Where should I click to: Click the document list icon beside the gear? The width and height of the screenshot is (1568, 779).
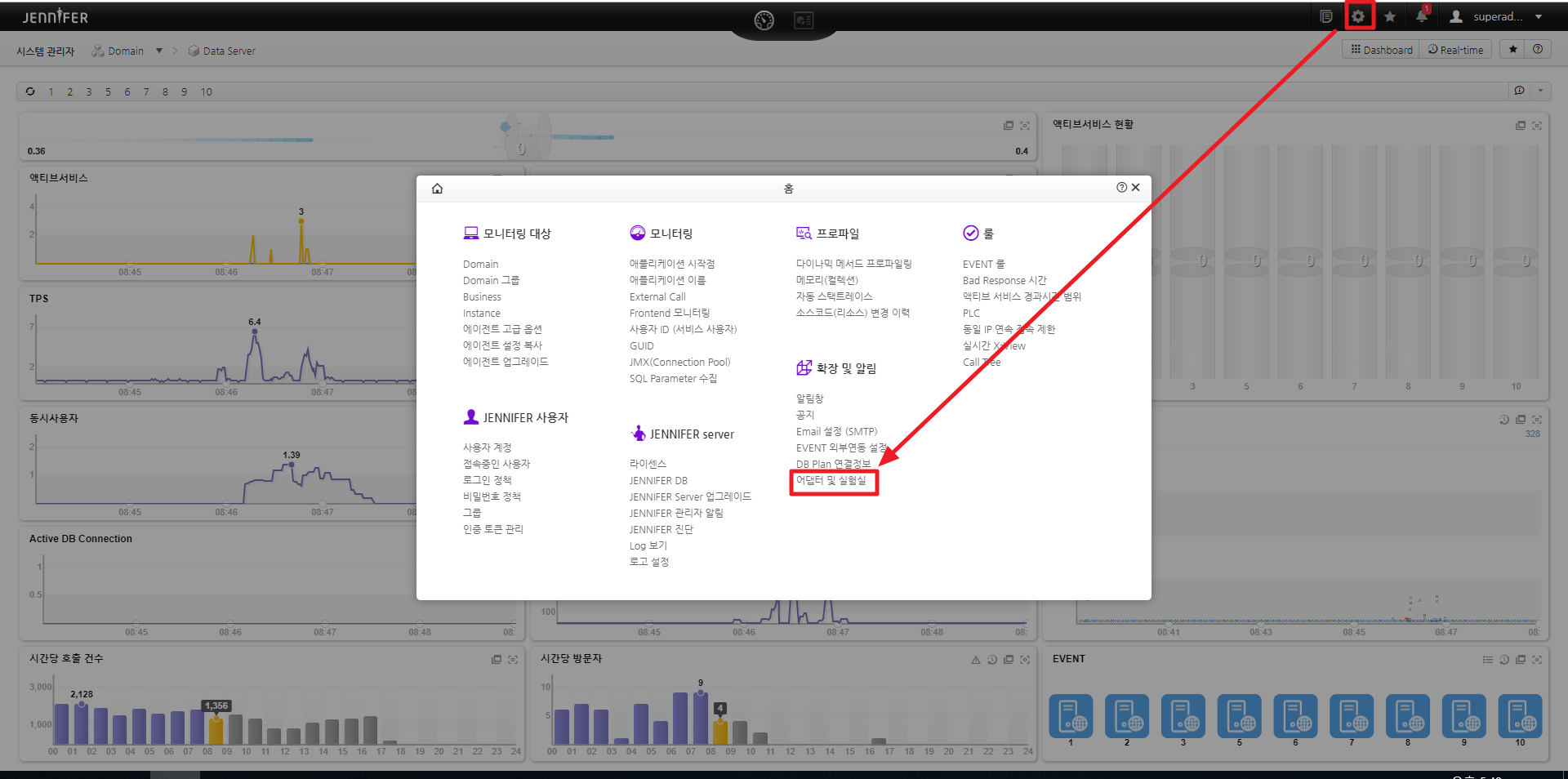point(1326,16)
